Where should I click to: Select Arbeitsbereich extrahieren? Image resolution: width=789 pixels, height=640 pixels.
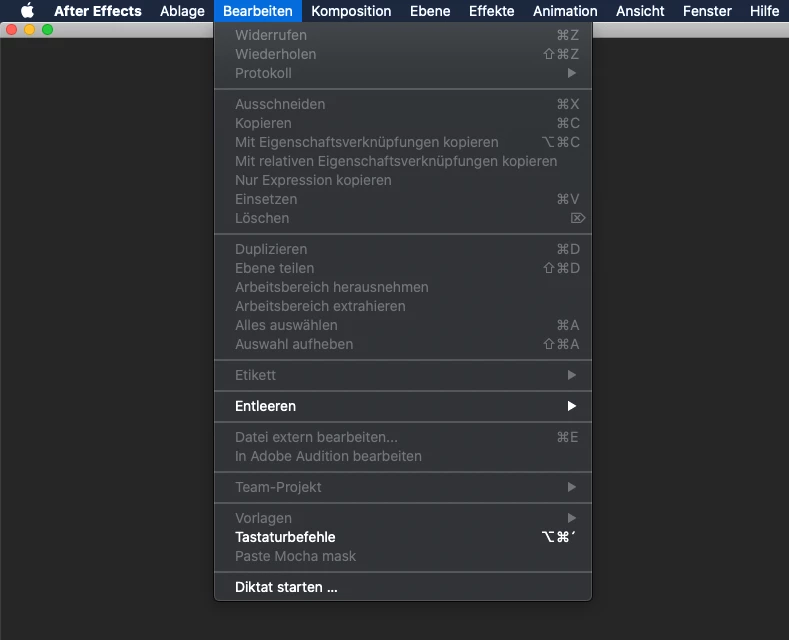tap(403, 306)
